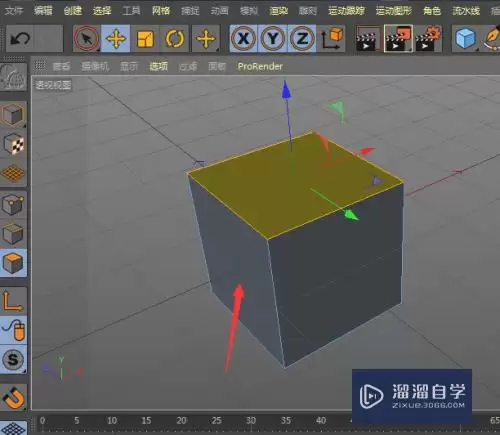Switch to Polygons mode
Image resolution: width=500 pixels, height=435 pixels.
[13, 263]
